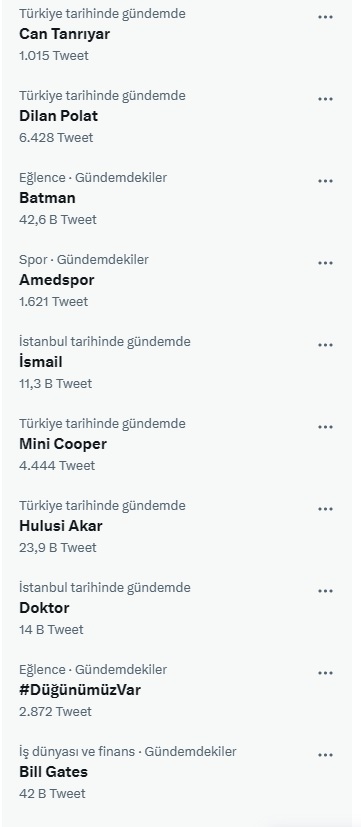Click the three dots beside İsmail trend

click(x=325, y=345)
